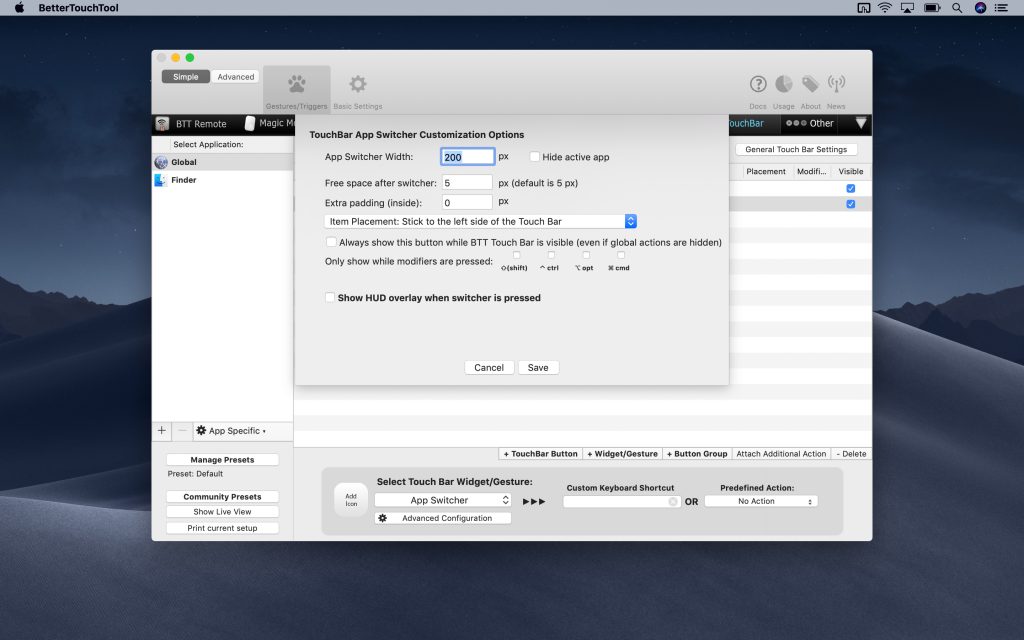Uncheck the second row's Visible checkbox
Image resolution: width=1024 pixels, height=640 pixels.
point(850,204)
